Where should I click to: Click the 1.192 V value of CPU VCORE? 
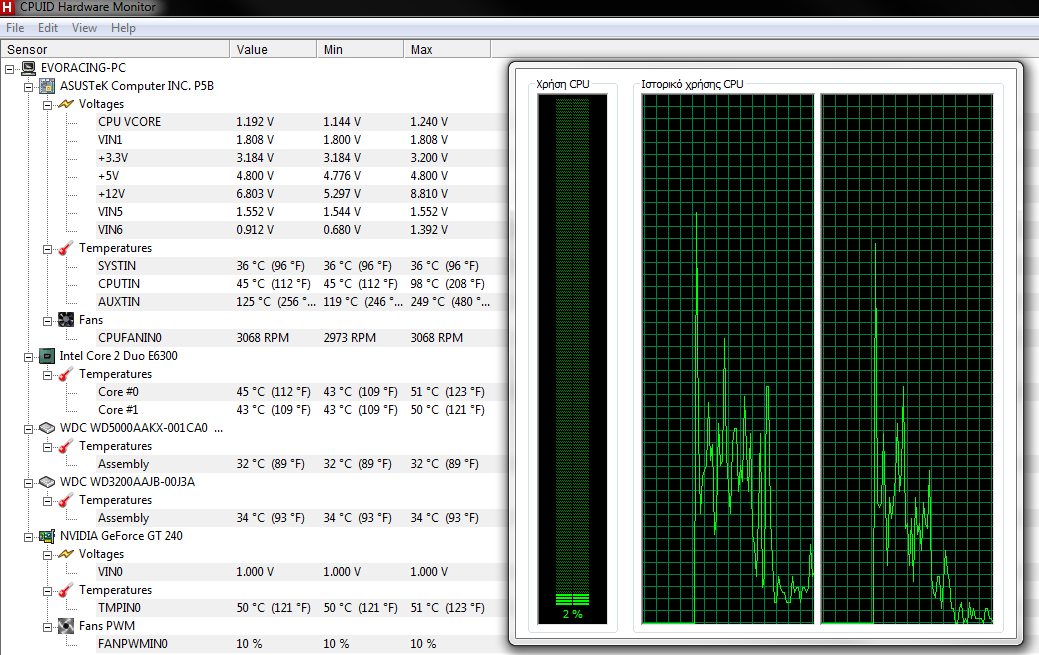(x=255, y=122)
